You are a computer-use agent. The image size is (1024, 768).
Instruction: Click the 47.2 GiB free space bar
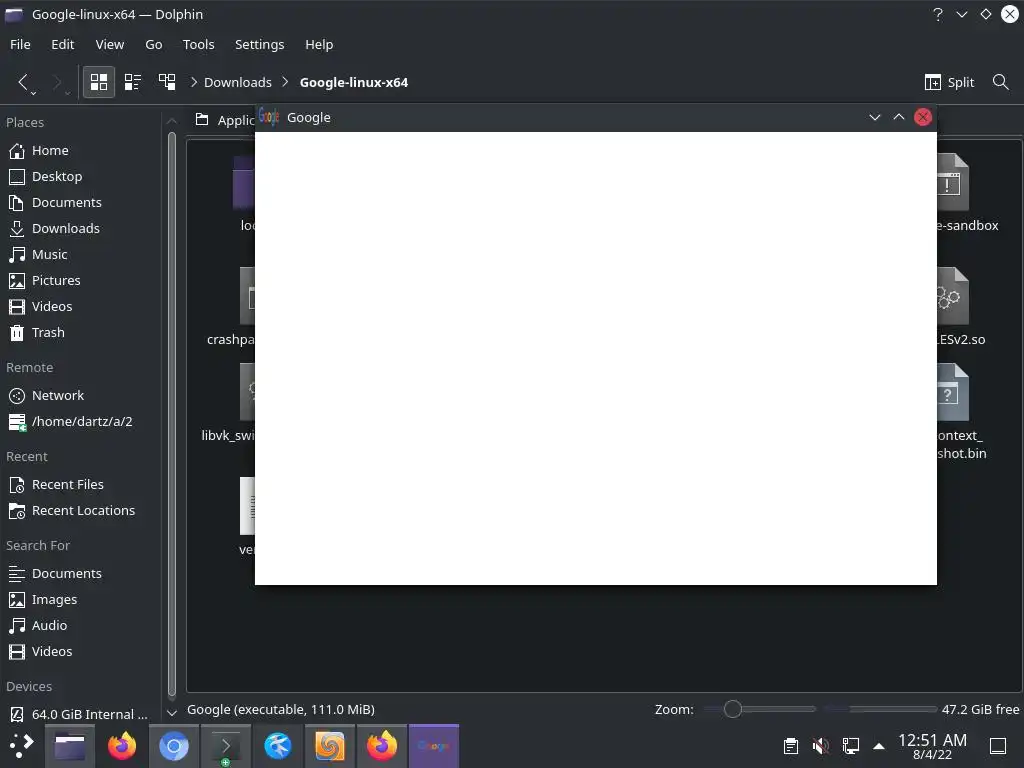[x=880, y=709]
